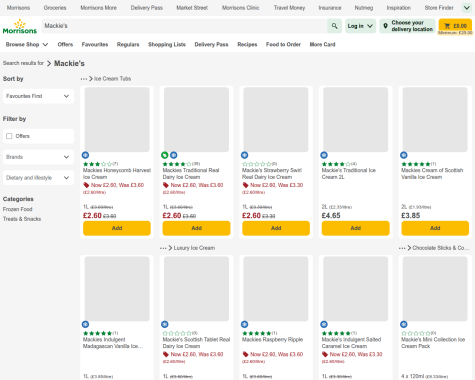Screen dimensions: 475x380
Task: Open the Treats & Snacks category
Action: 22,219
